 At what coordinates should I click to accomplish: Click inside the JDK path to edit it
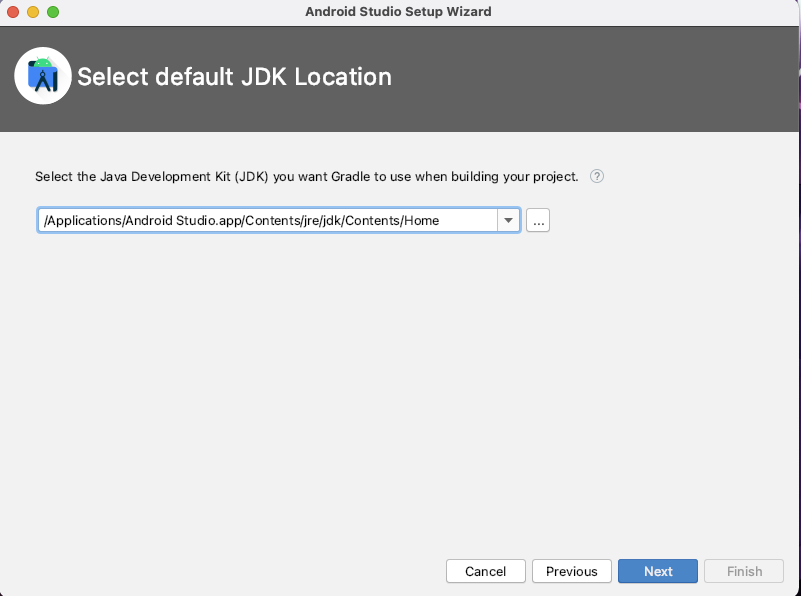[270, 220]
